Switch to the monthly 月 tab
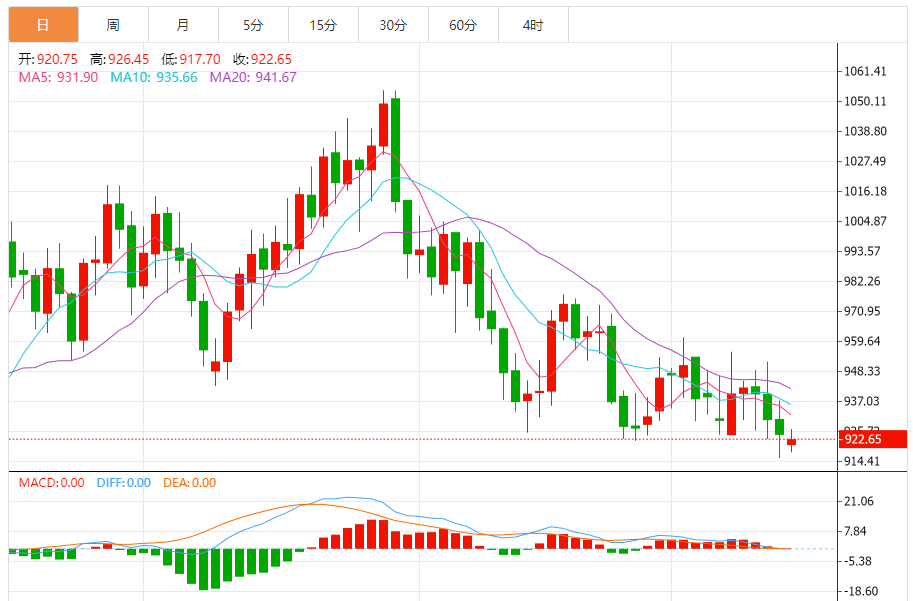 tap(183, 25)
